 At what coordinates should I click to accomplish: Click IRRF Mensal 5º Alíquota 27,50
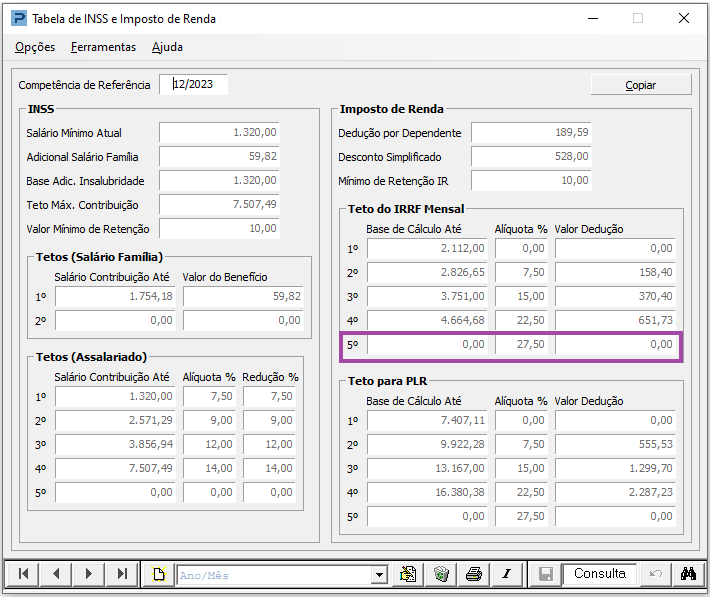(x=521, y=344)
